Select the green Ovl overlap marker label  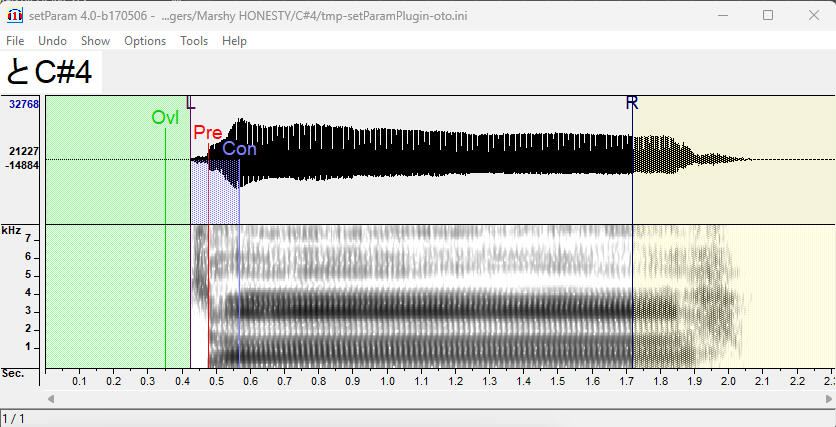(x=165, y=118)
